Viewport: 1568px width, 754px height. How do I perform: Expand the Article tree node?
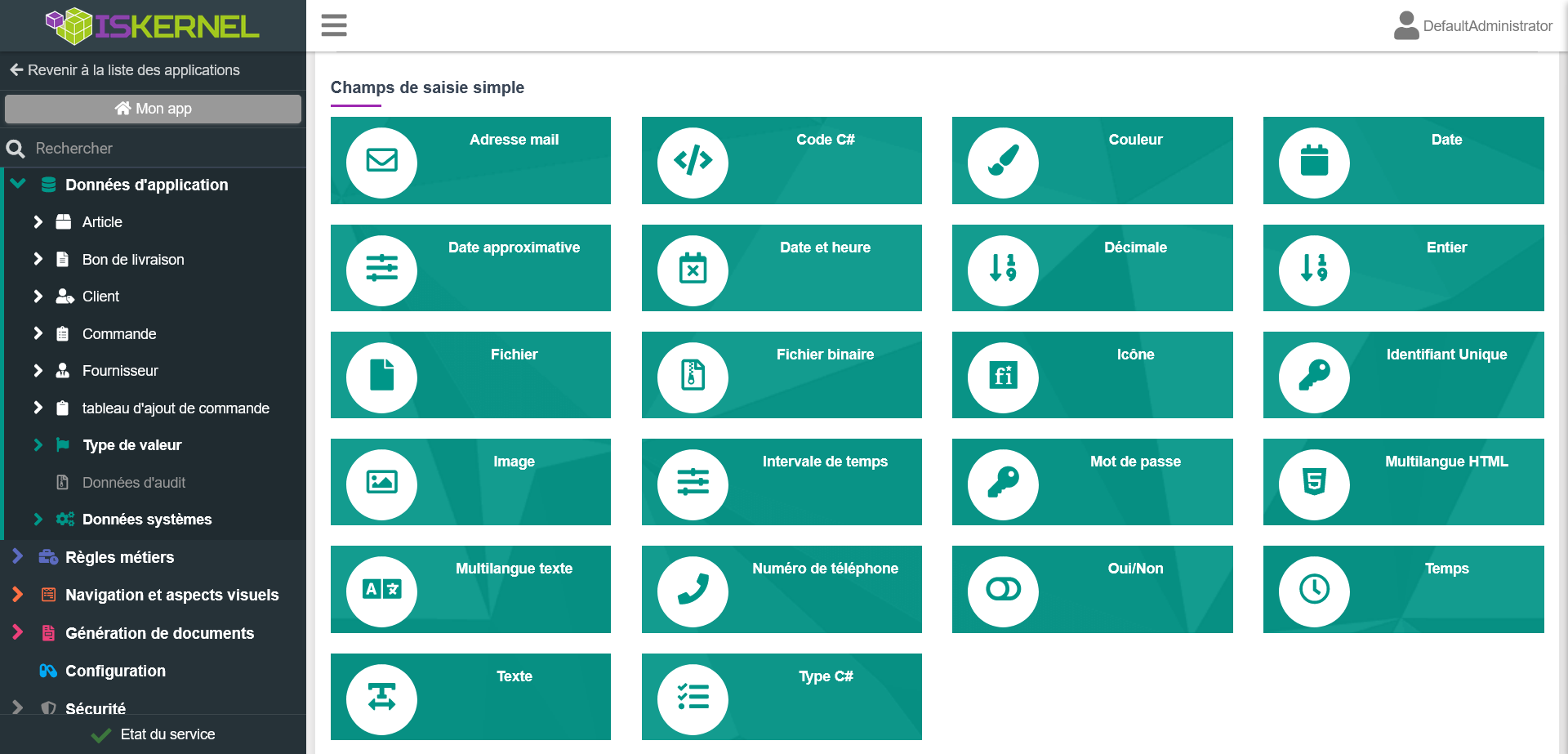[x=38, y=222]
